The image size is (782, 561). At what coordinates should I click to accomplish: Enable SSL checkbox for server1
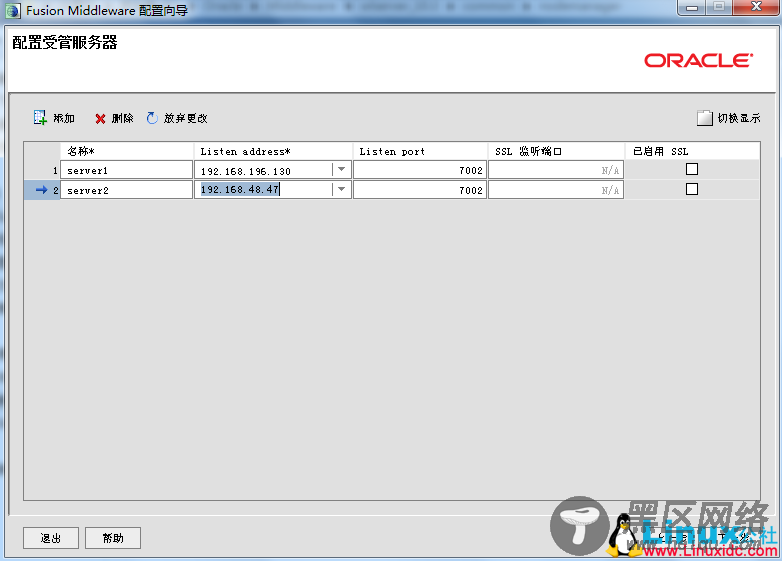click(x=692, y=169)
